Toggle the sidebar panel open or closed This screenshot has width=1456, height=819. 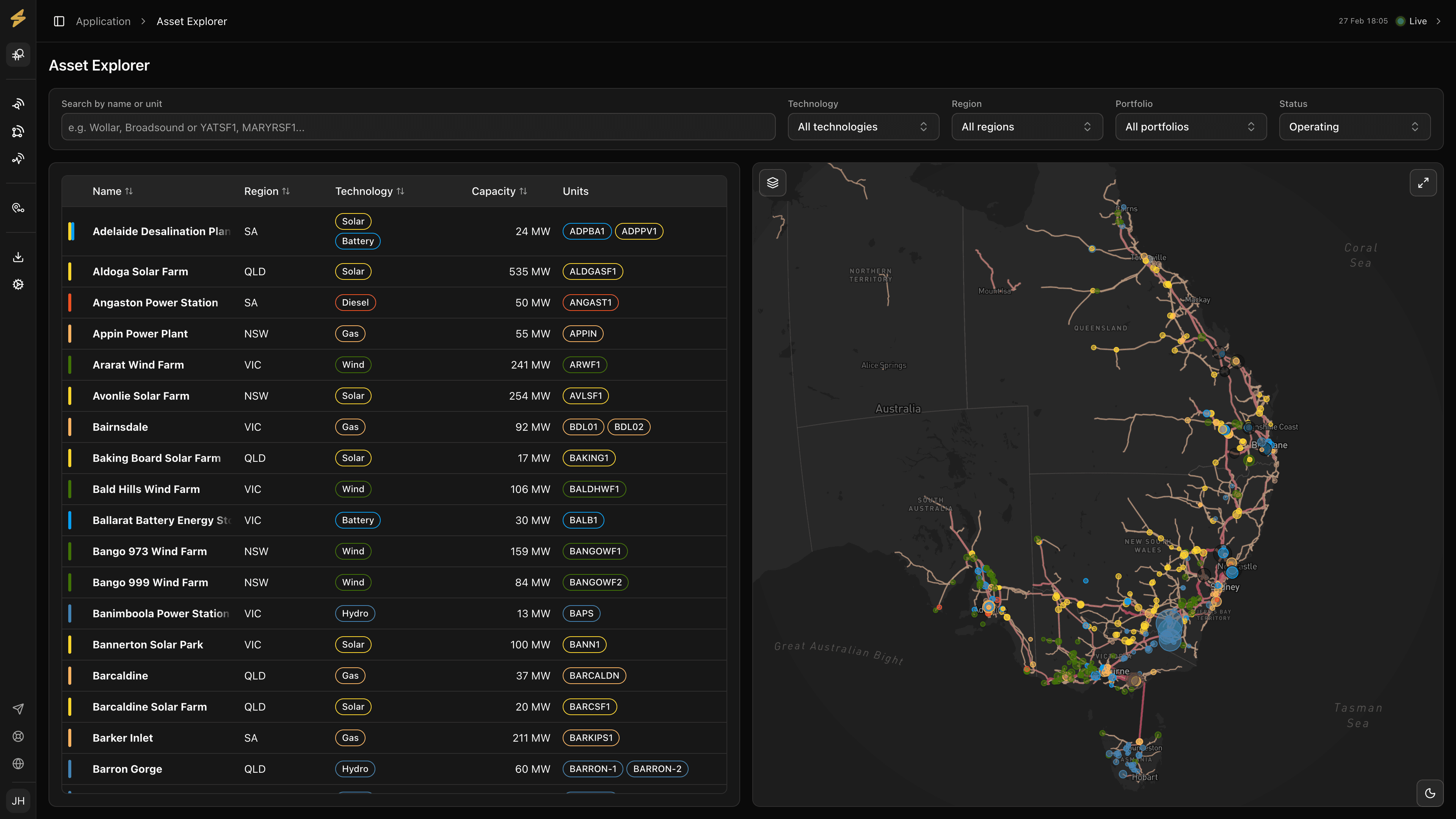[59, 21]
